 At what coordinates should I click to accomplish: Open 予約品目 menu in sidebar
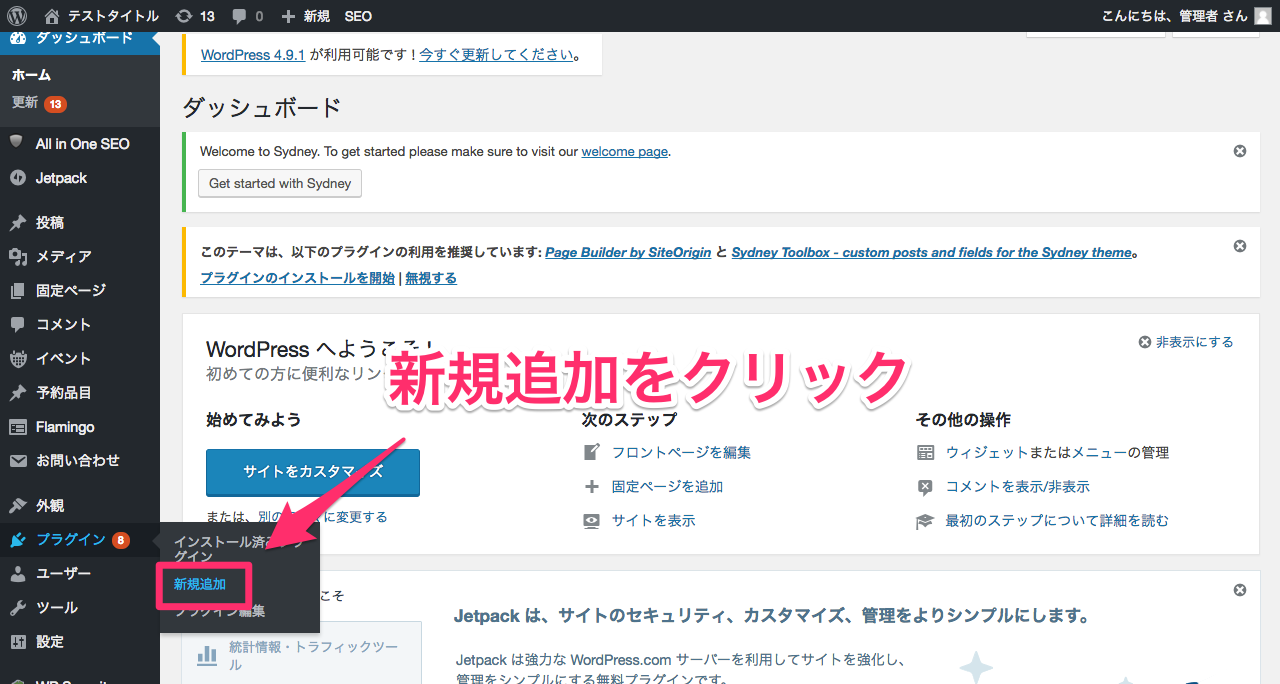click(80, 392)
